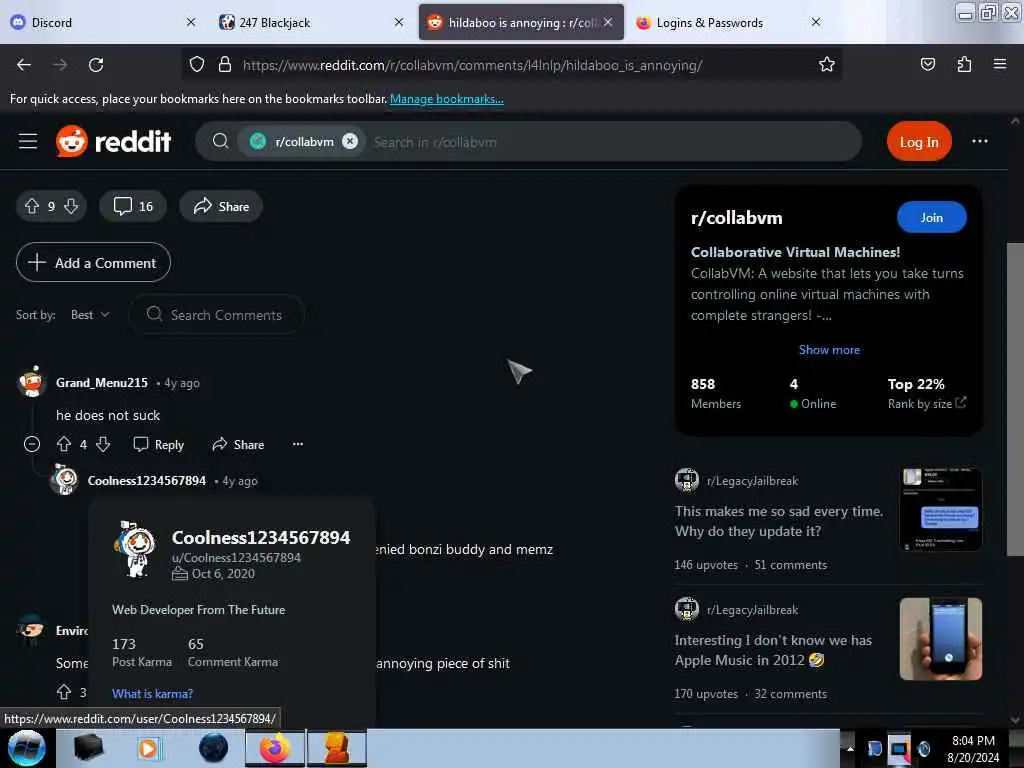Close the Discord tab
1024x768 pixels.
(x=191, y=22)
